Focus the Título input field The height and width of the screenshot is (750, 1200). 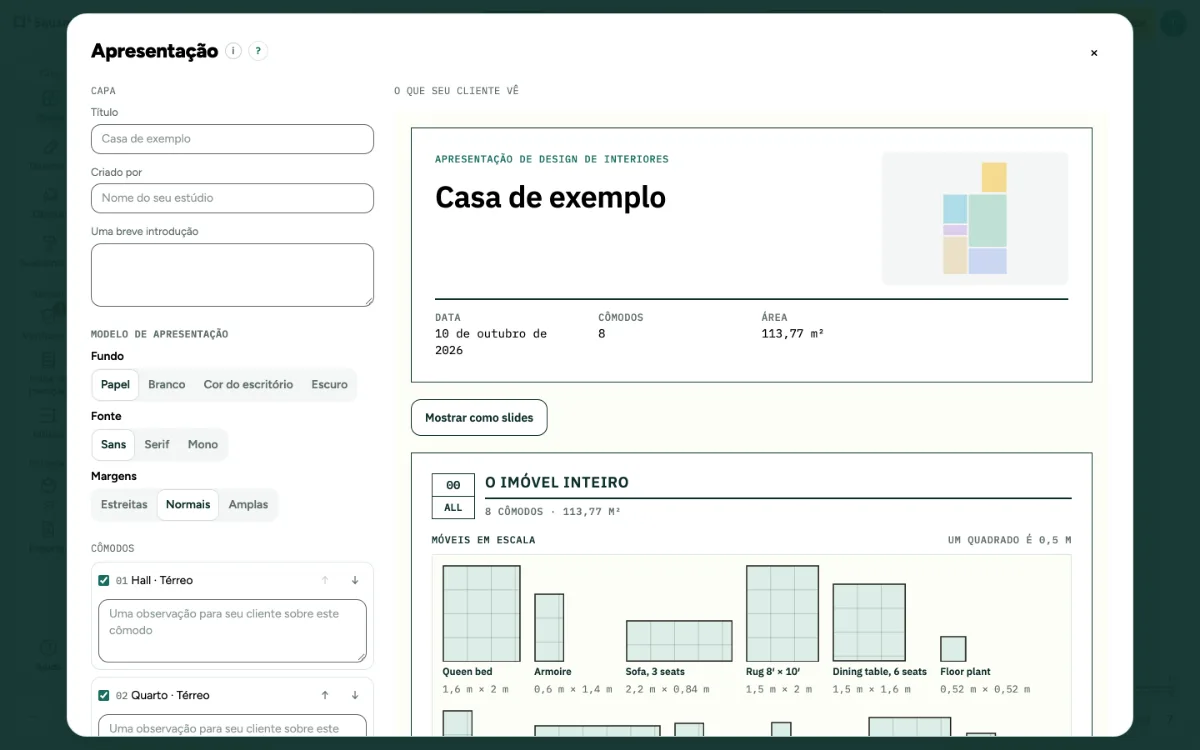[x=232, y=139]
